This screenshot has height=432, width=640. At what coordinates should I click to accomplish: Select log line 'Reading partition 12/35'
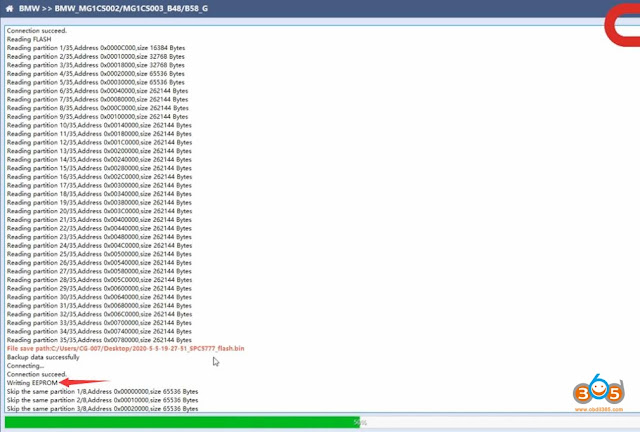point(99,142)
